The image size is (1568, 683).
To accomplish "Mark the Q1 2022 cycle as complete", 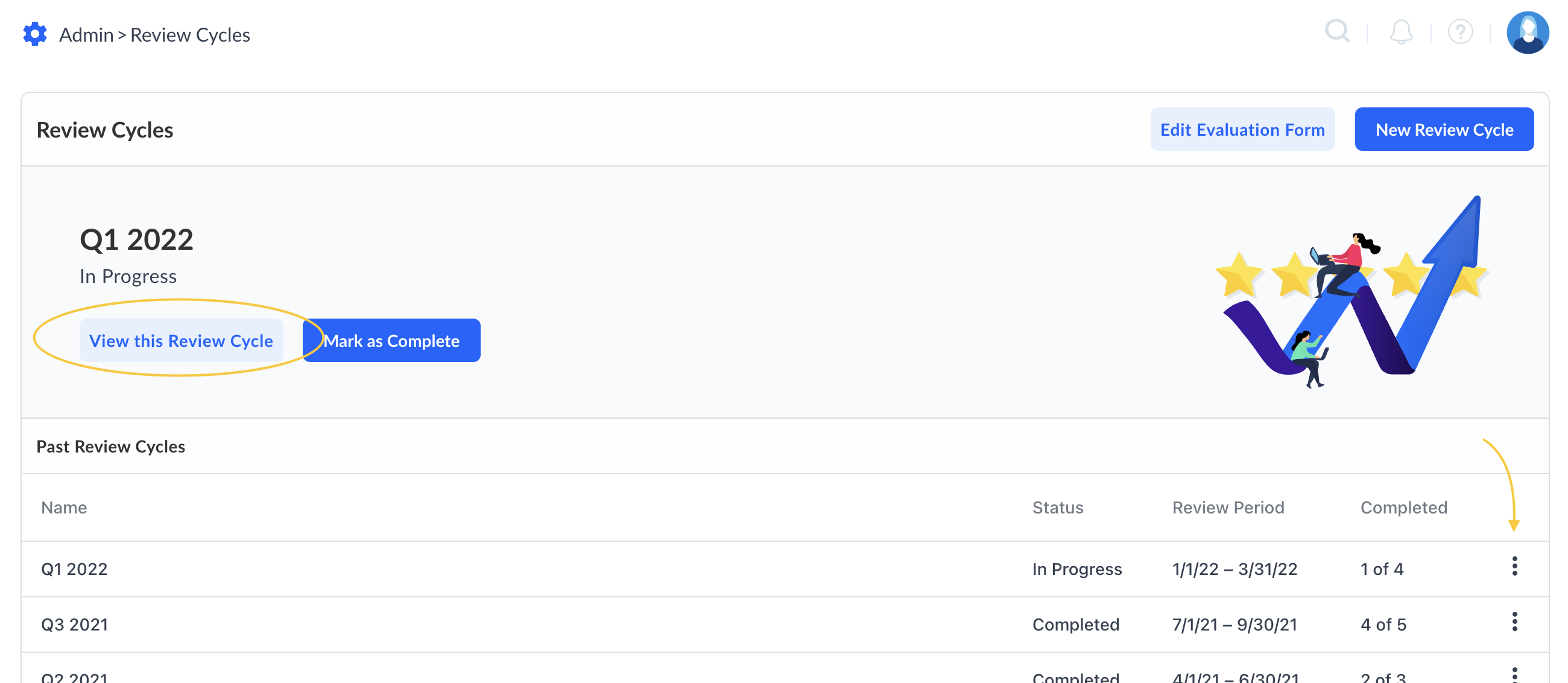I will pyautogui.click(x=391, y=341).
